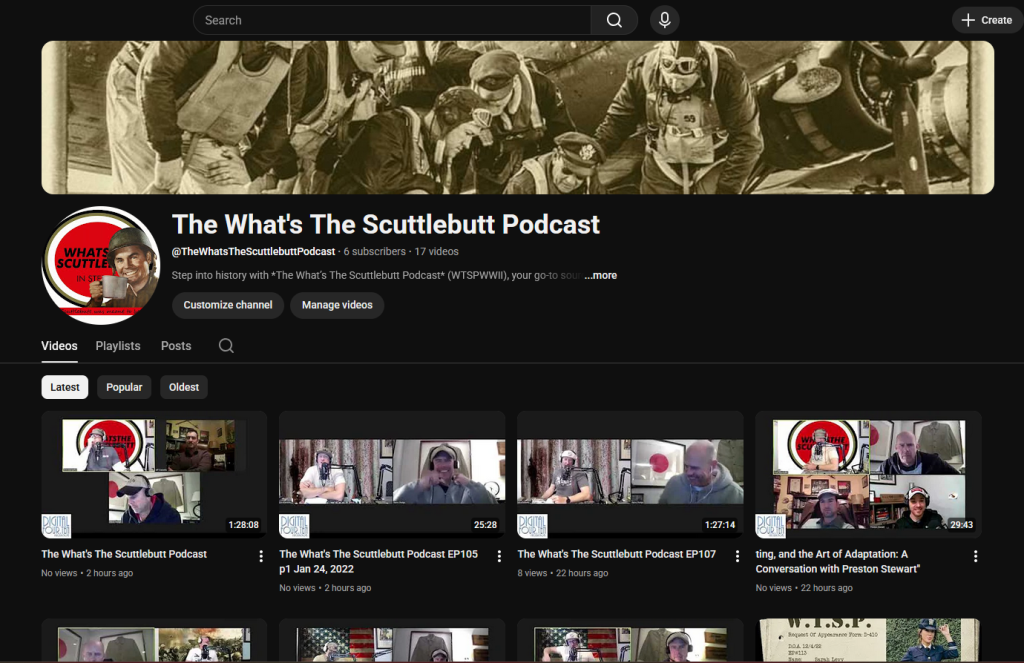Click the channel profile avatar
1024x663 pixels.
click(x=100, y=265)
